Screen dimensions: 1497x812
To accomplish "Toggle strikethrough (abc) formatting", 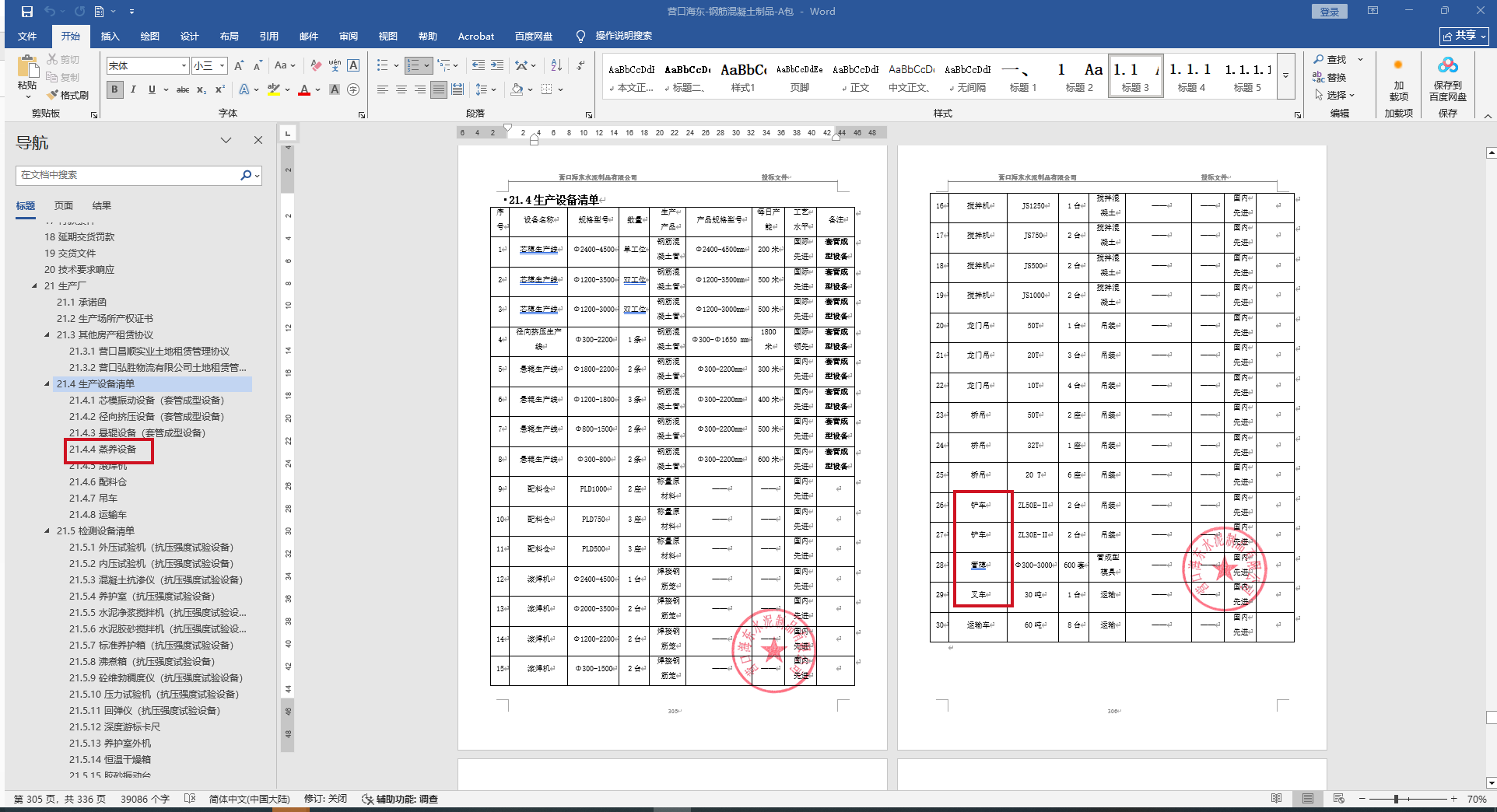I will pos(183,89).
